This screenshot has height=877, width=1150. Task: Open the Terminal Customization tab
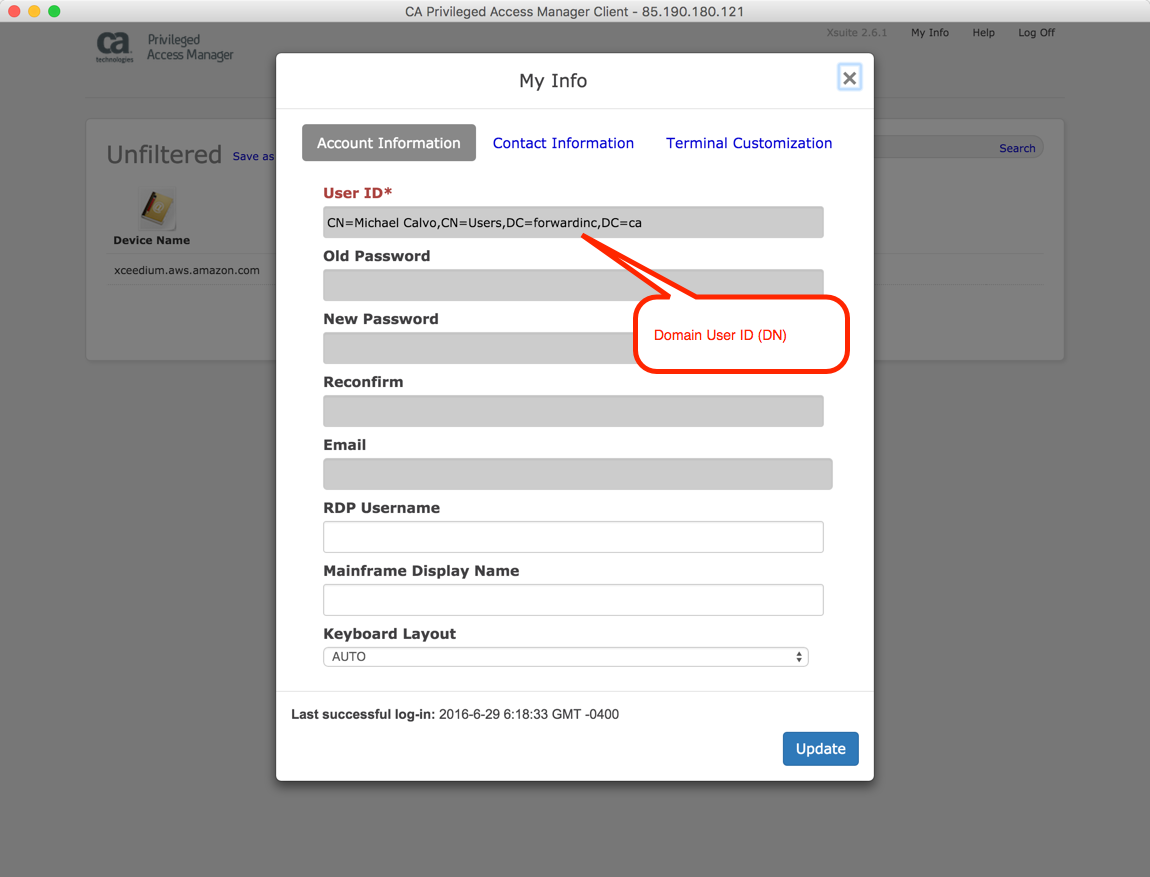[x=749, y=143]
